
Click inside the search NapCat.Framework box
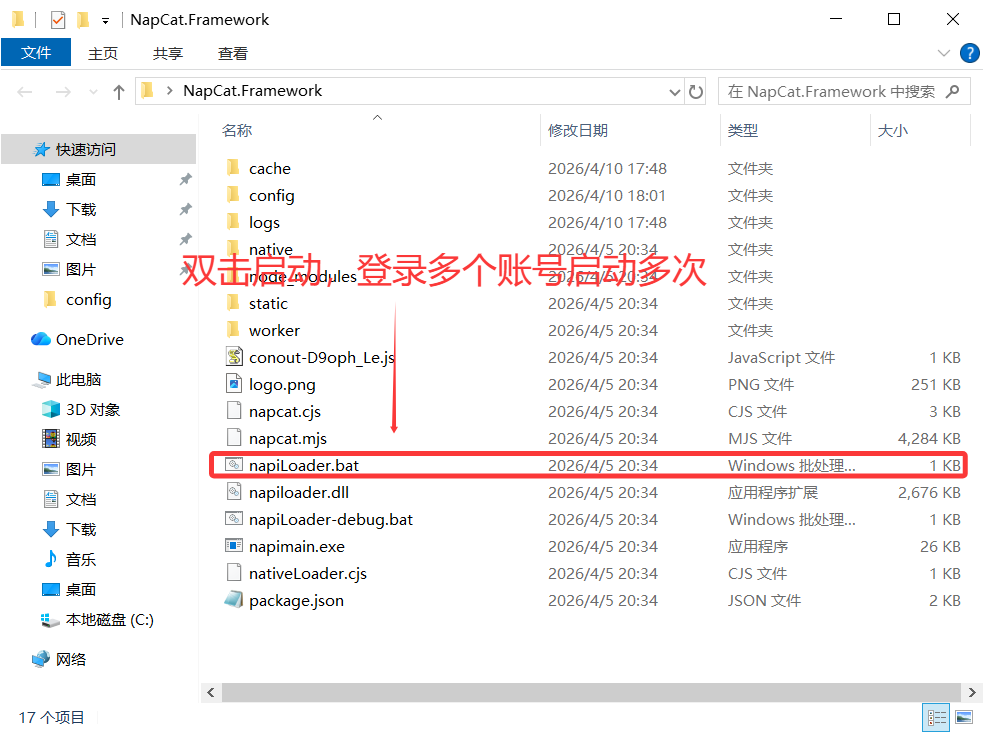tap(845, 90)
